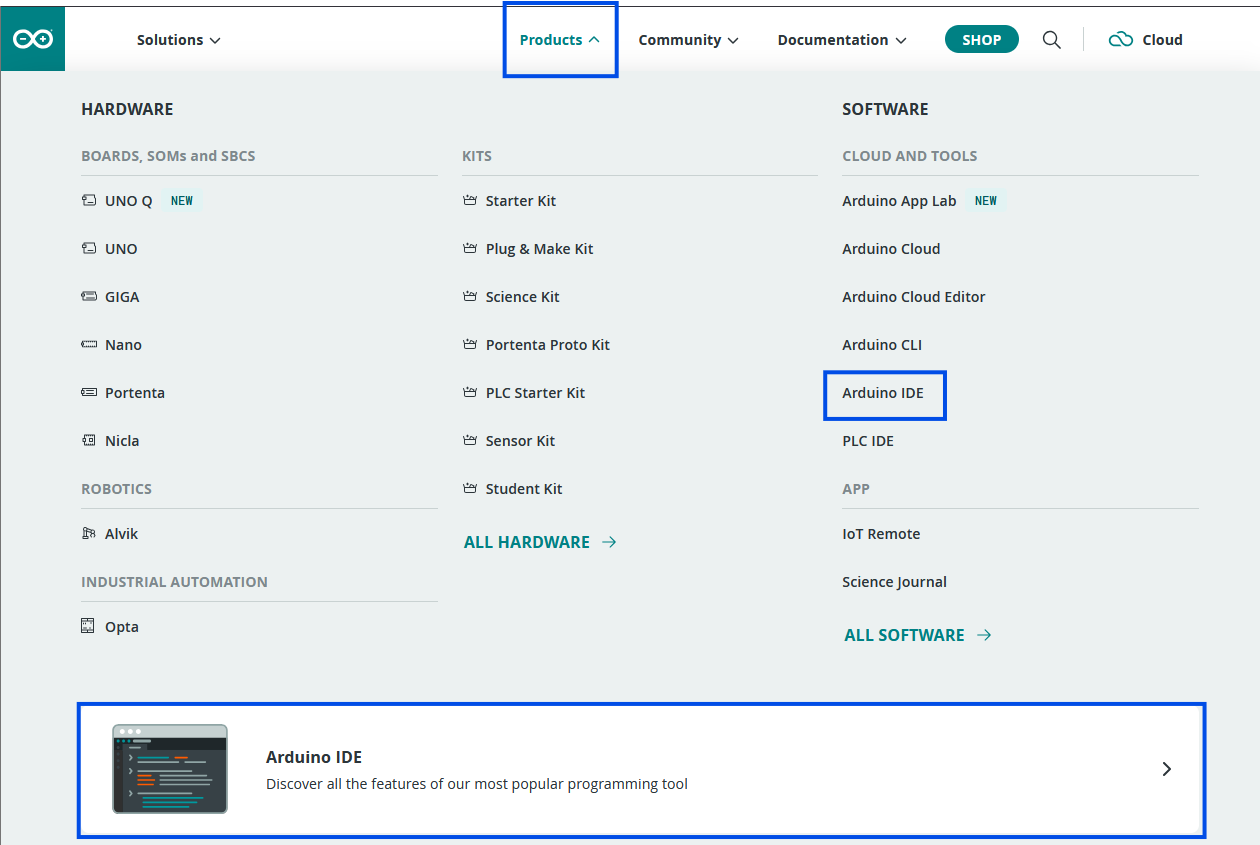
Task: Click the robot icon beside Alvik
Action: [89, 534]
